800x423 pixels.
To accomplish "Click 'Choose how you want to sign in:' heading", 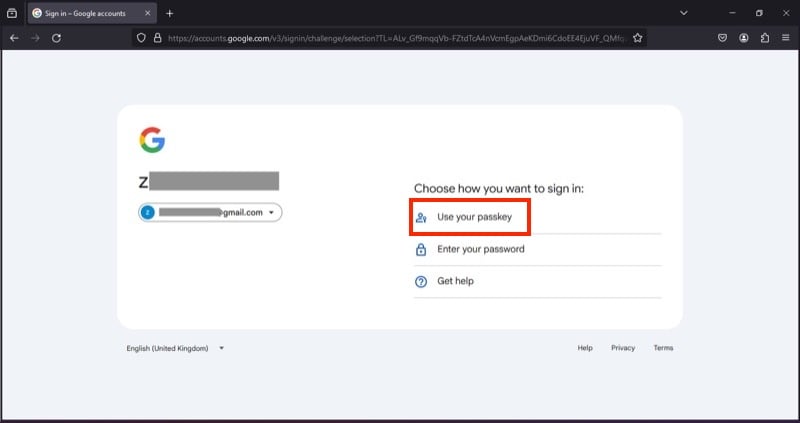I will click(498, 189).
